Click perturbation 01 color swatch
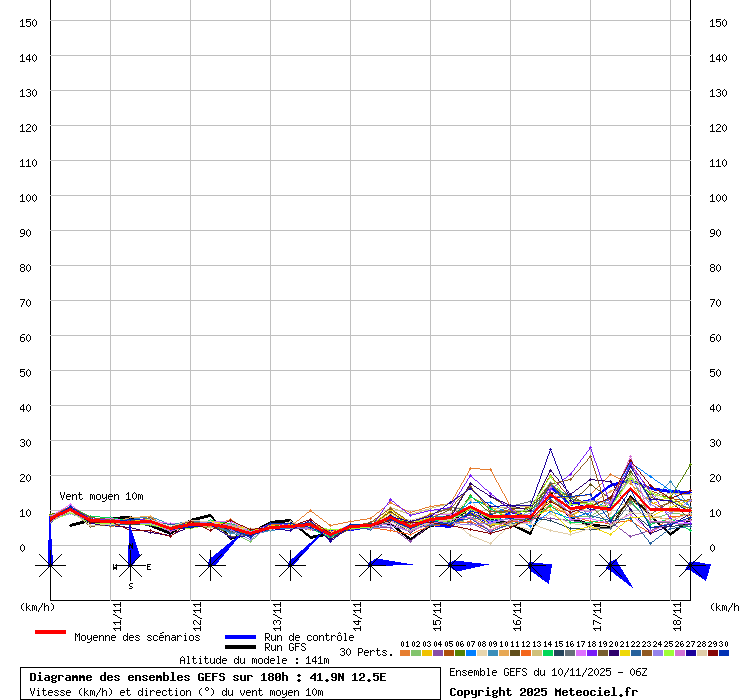This screenshot has width=740, height=700. 404,653
